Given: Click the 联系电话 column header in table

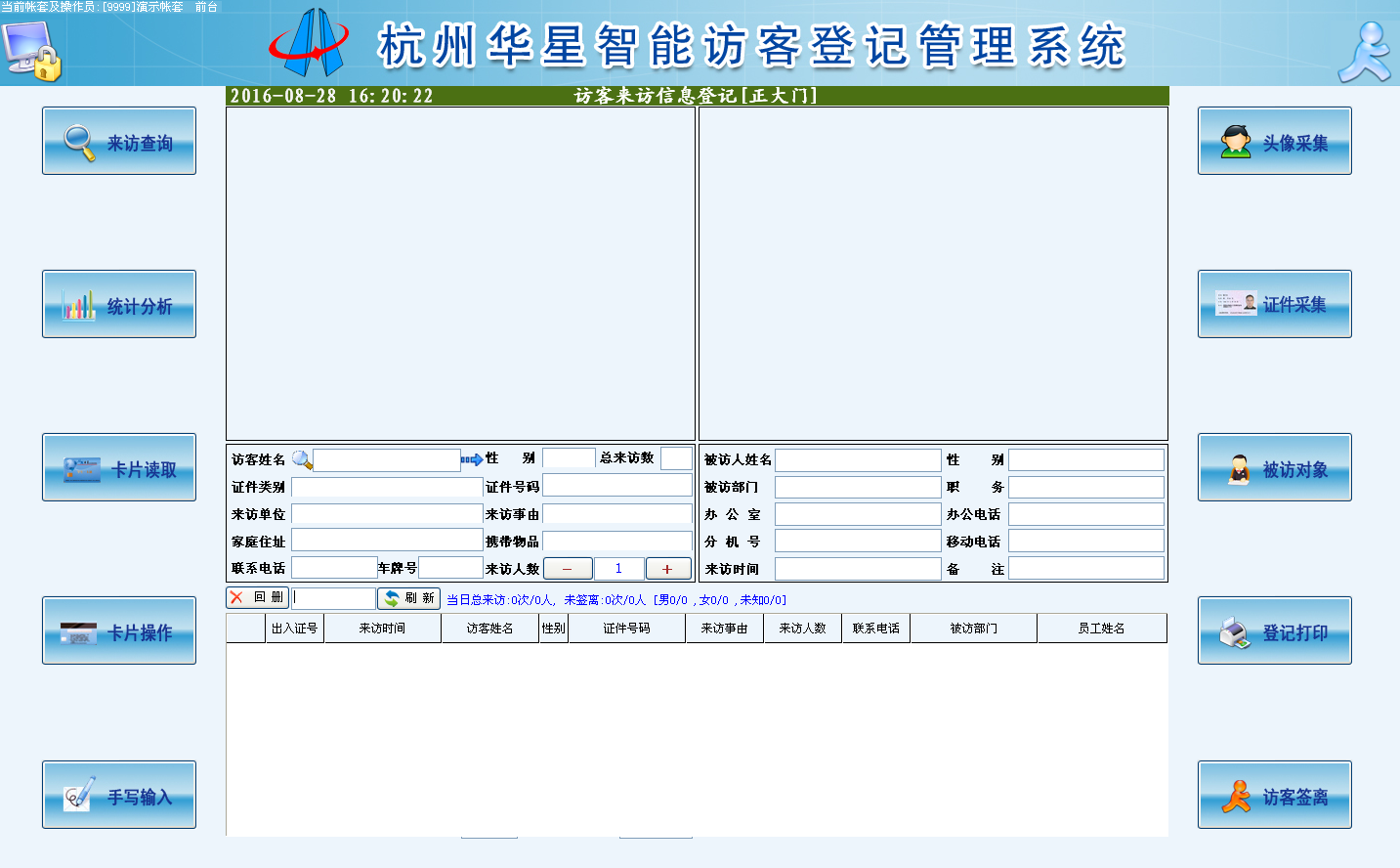Looking at the screenshot, I should (875, 628).
